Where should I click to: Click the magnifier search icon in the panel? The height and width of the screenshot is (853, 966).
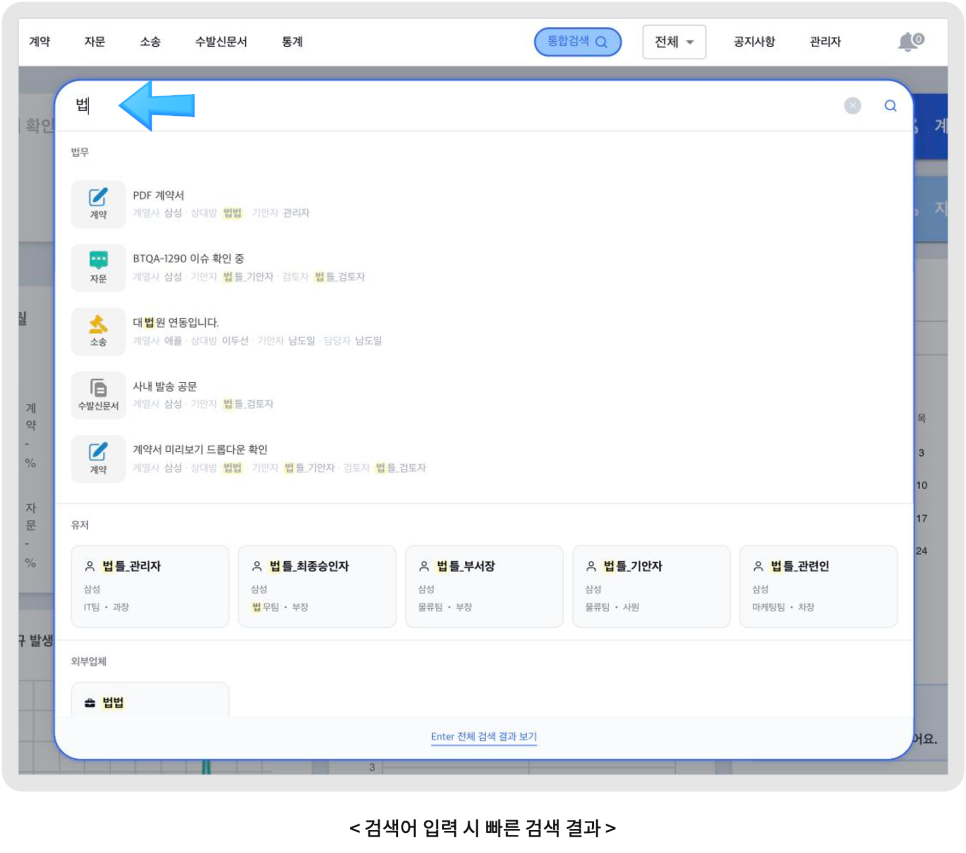click(890, 106)
